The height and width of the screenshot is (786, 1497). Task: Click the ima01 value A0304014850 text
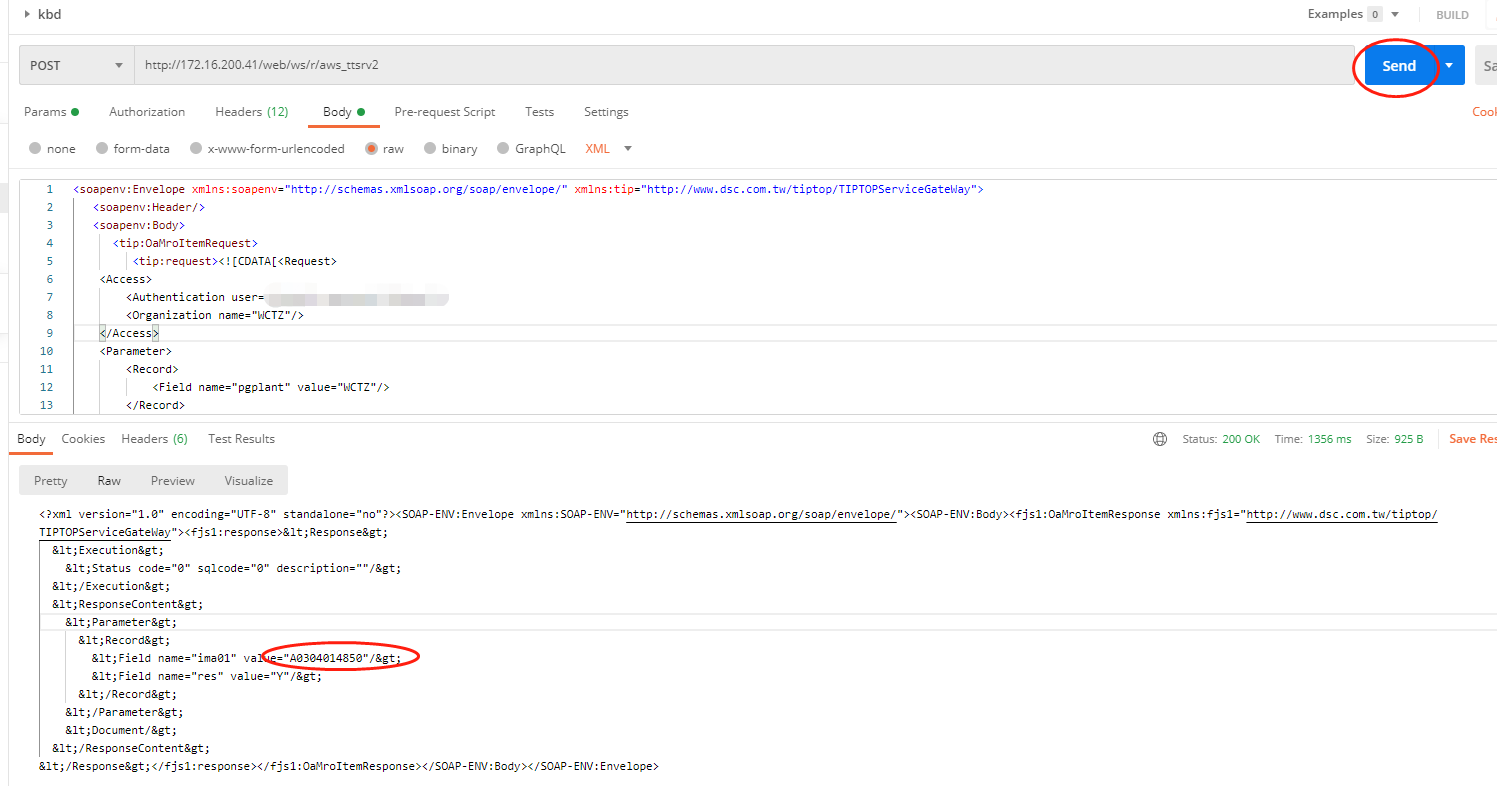[x=326, y=658]
